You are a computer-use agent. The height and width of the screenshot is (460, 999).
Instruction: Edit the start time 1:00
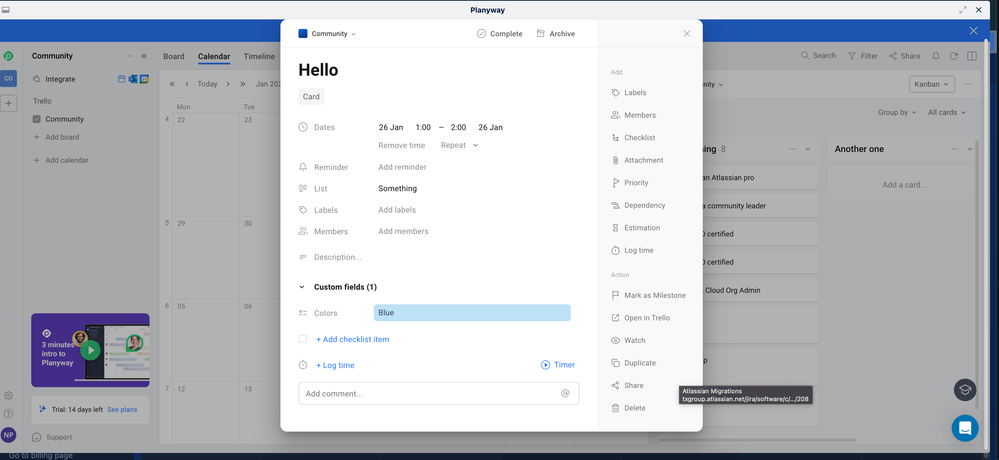pyautogui.click(x=423, y=127)
